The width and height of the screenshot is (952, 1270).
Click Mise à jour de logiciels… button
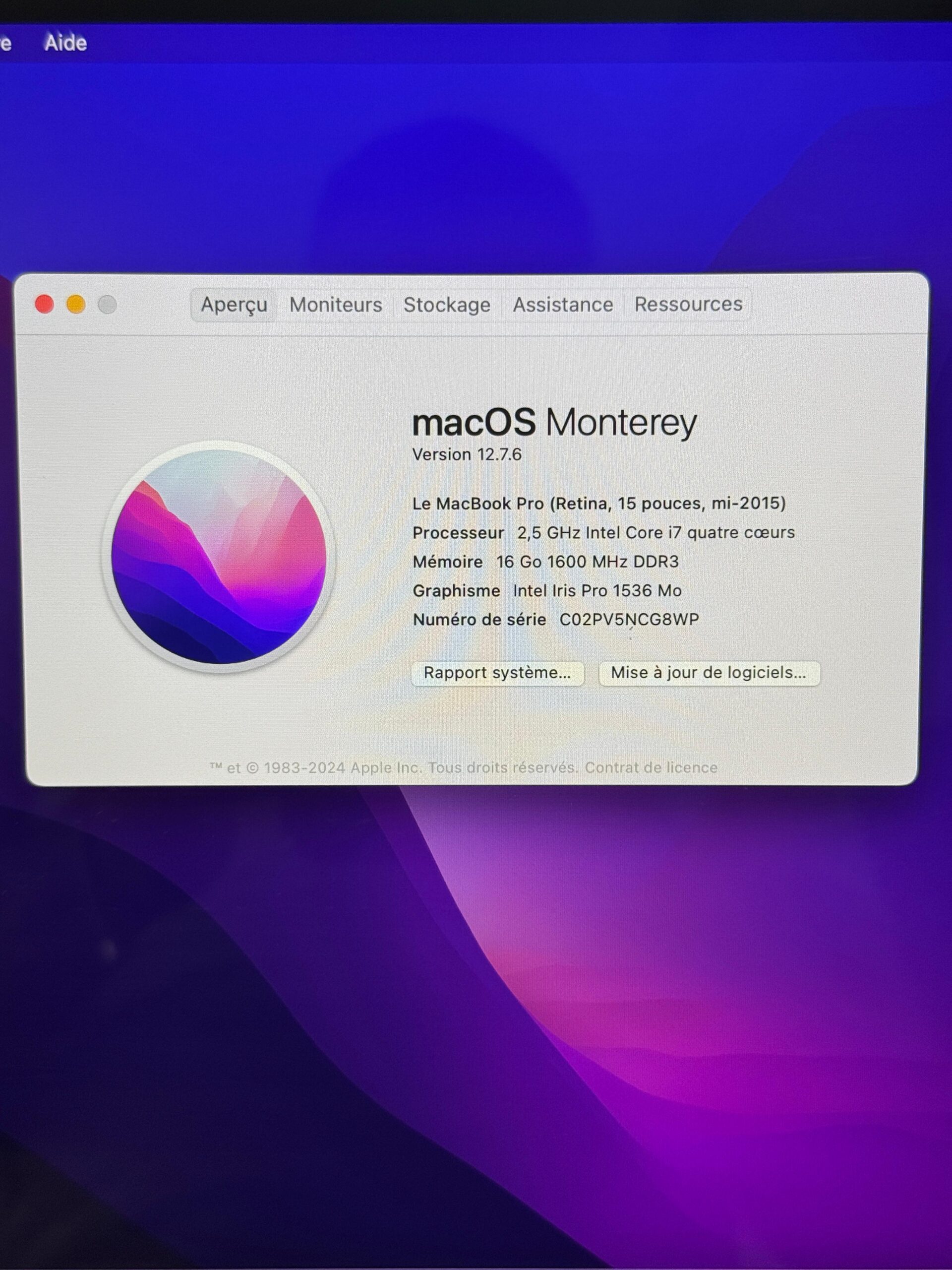coord(709,673)
